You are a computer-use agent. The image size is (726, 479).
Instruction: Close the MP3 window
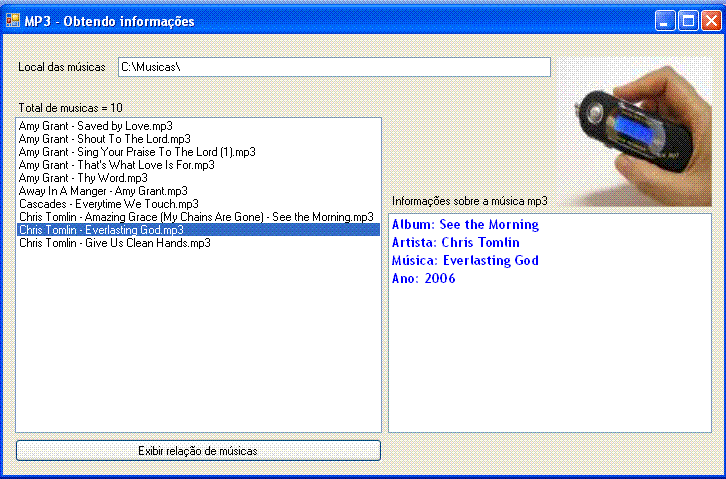point(711,21)
